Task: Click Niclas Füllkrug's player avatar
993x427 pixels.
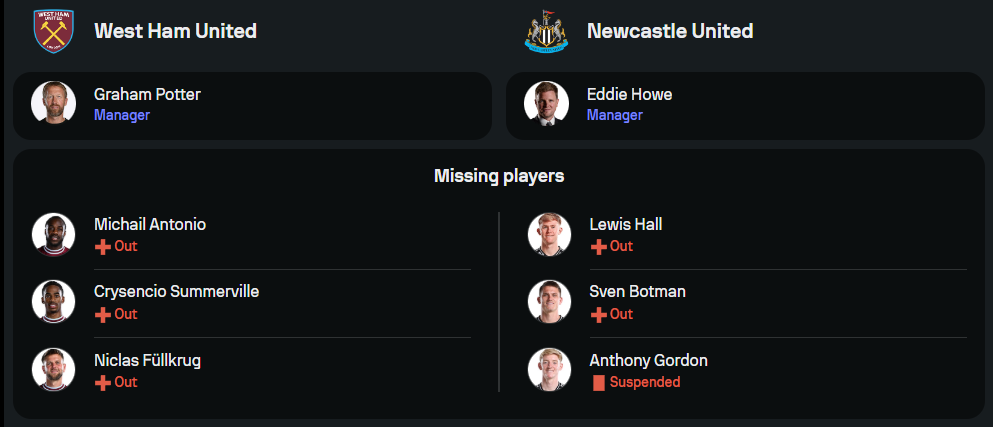Action: click(x=53, y=370)
